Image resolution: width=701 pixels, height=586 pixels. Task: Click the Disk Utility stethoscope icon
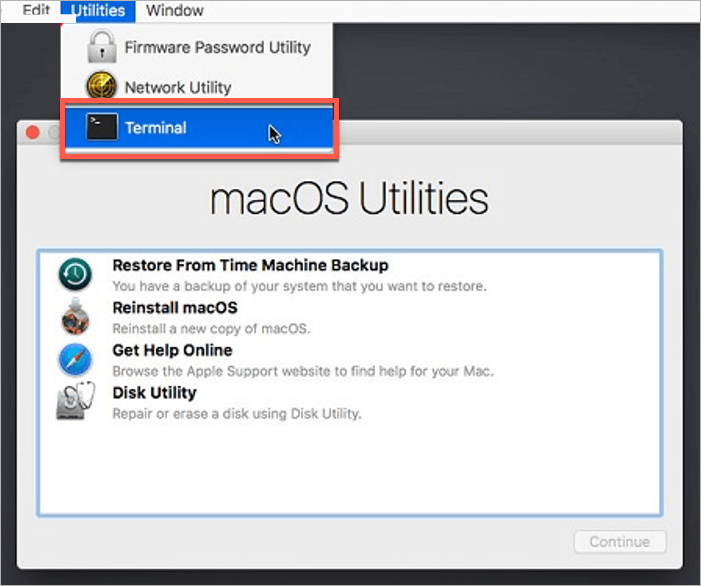pos(75,401)
